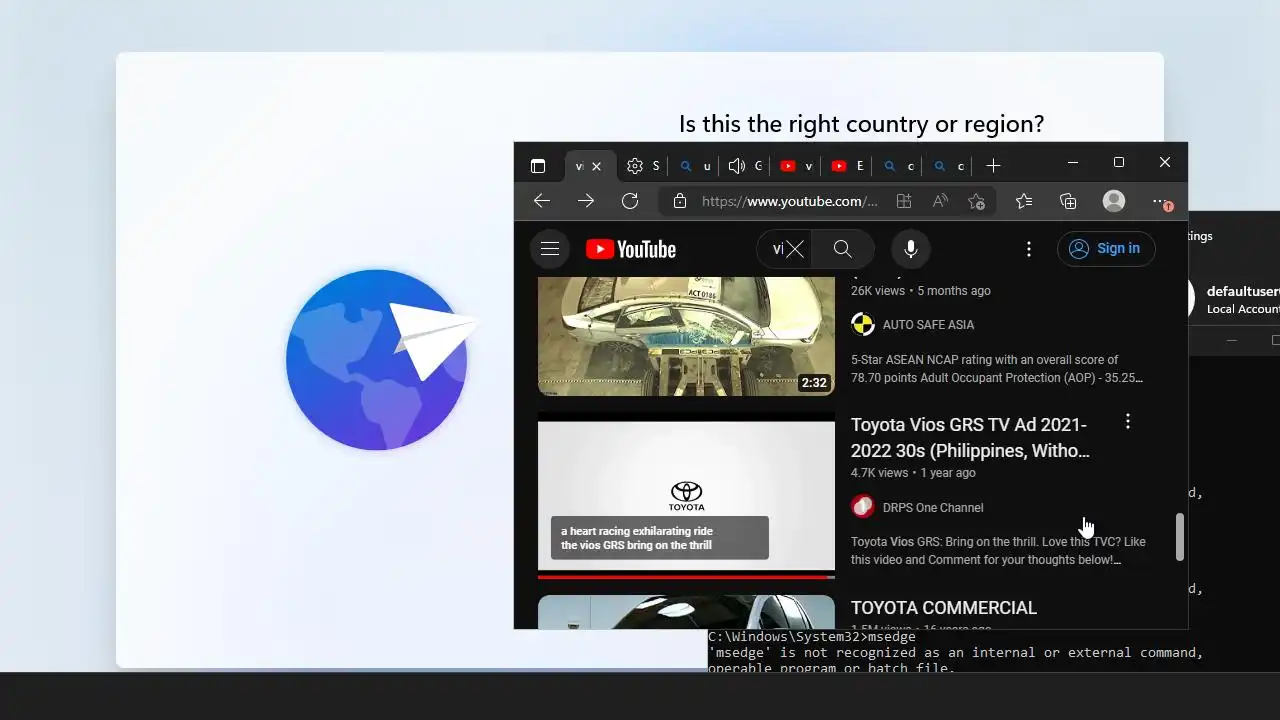Close the active 'vi' browser tab
Screen dimensions: 1280x720
coord(597,166)
